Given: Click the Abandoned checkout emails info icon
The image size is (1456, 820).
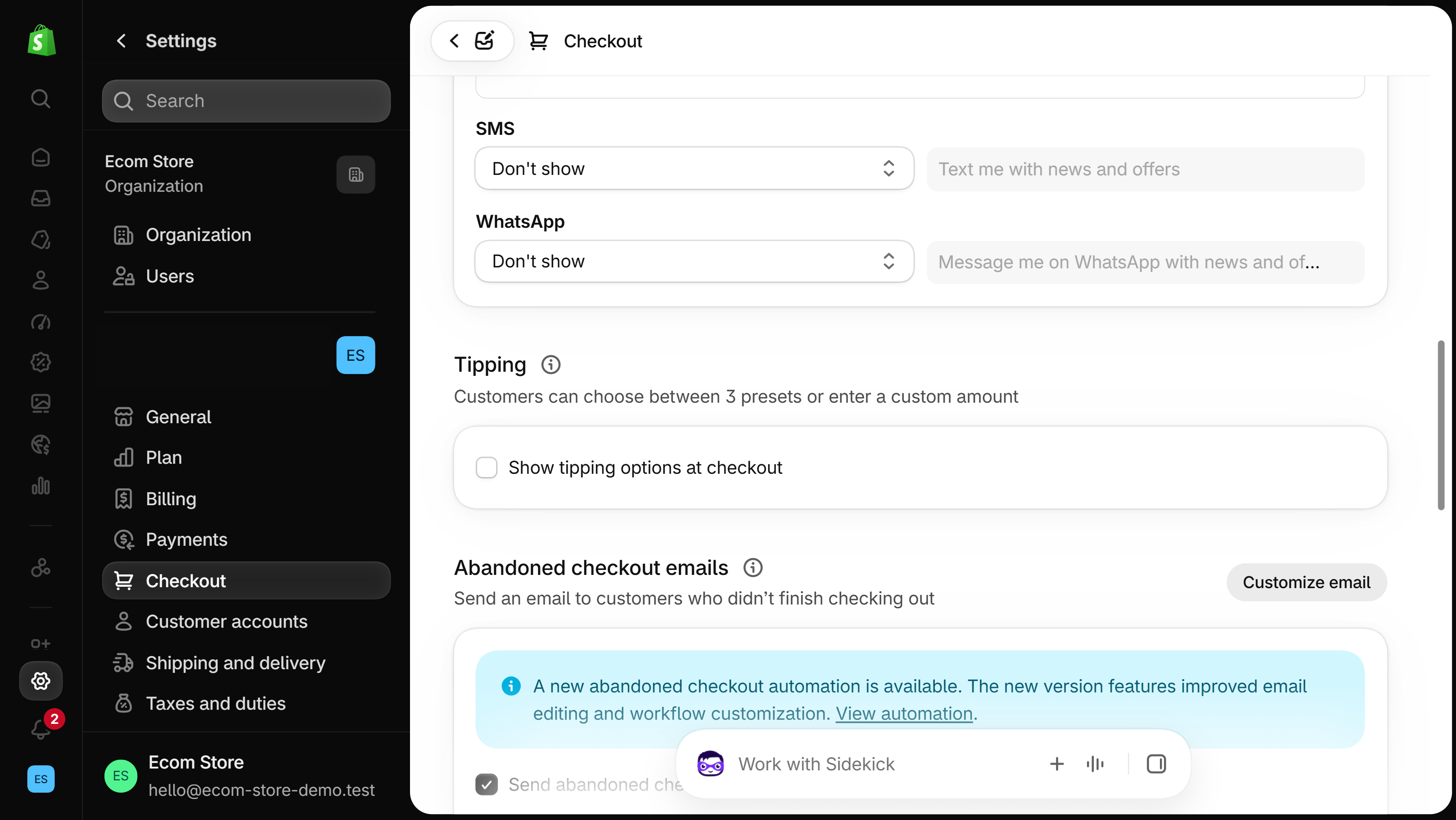Looking at the screenshot, I should click(752, 567).
